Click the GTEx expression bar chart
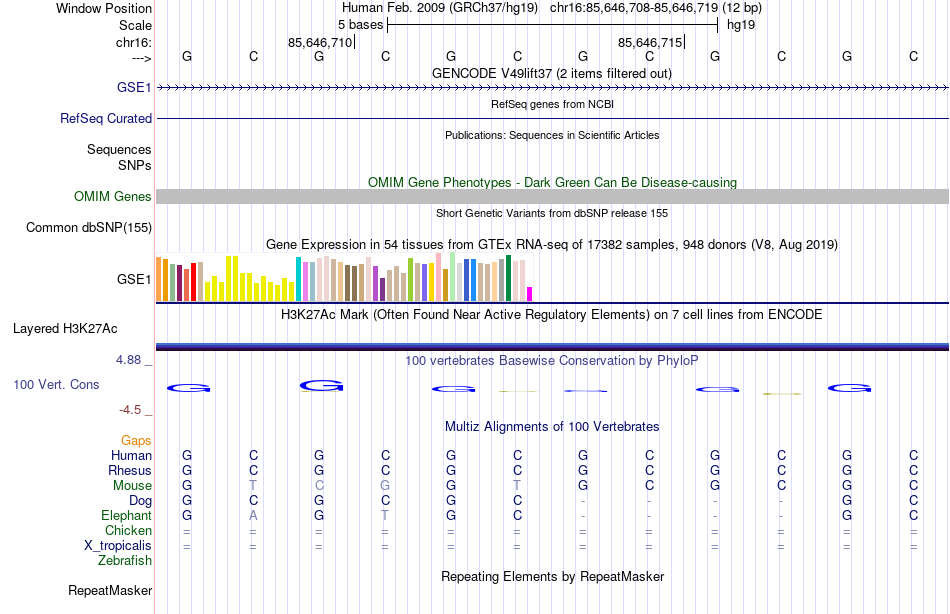Viewport: 950px width, 614px height. pos(344,278)
